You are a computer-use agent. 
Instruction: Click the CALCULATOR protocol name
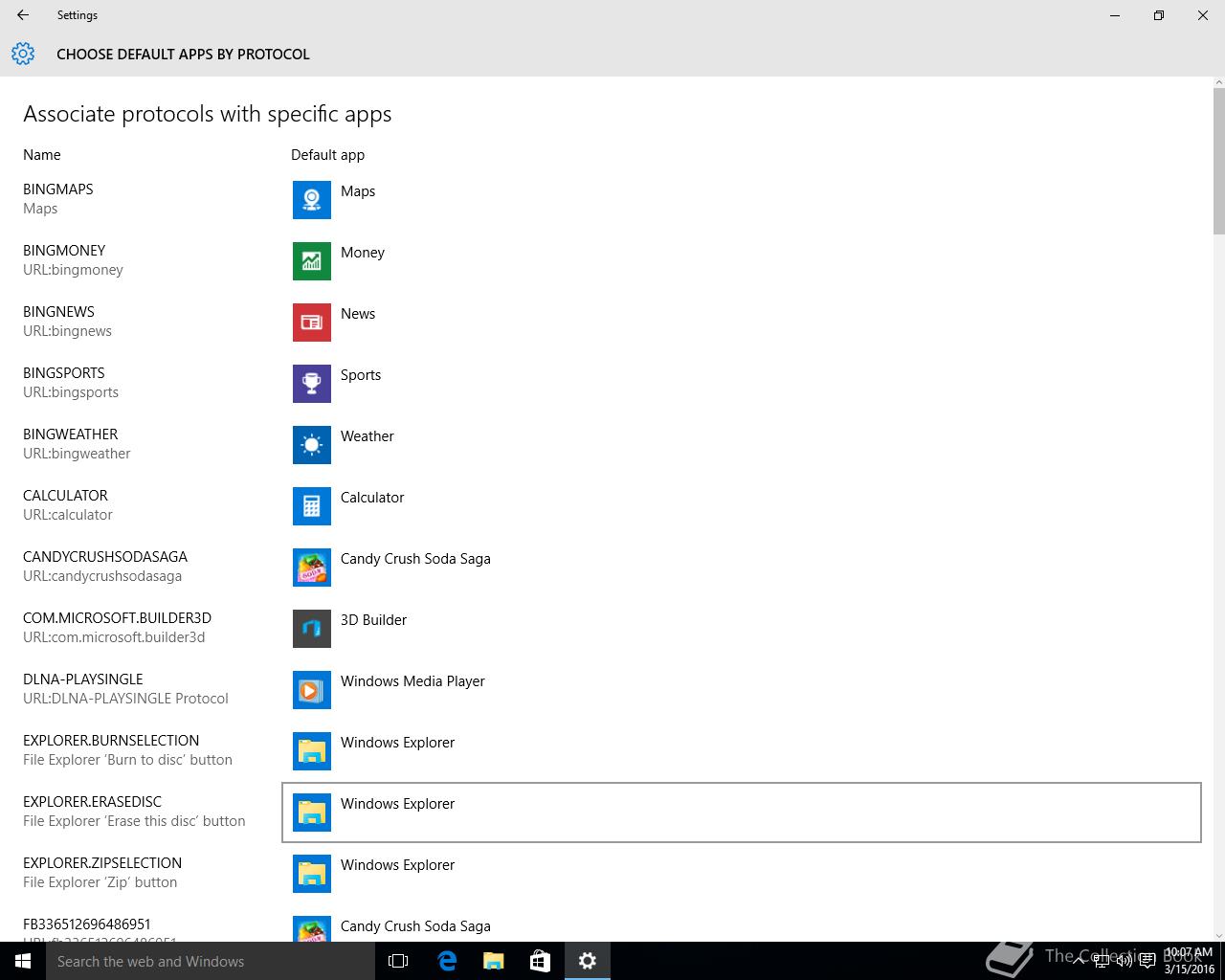[x=65, y=496]
